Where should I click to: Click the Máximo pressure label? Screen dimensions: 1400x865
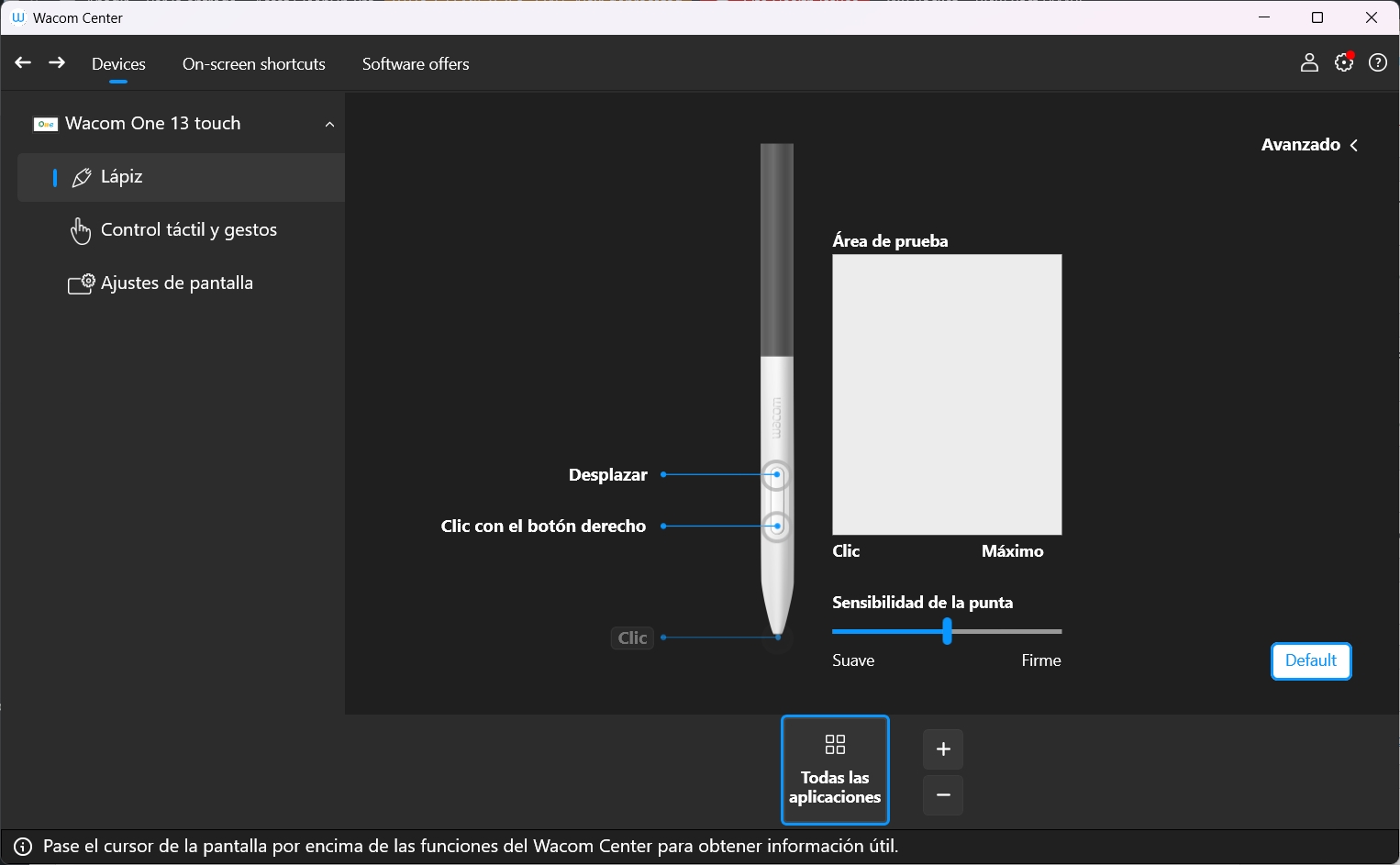pos(1013,551)
